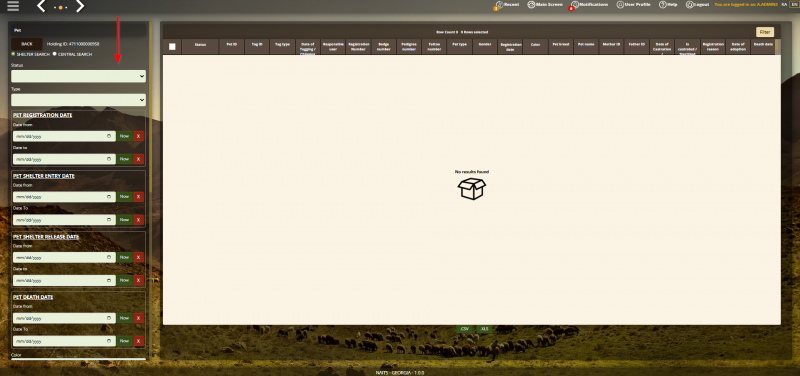Sort by the Tag ID column header
The width and height of the screenshot is (800, 376).
tap(257, 46)
